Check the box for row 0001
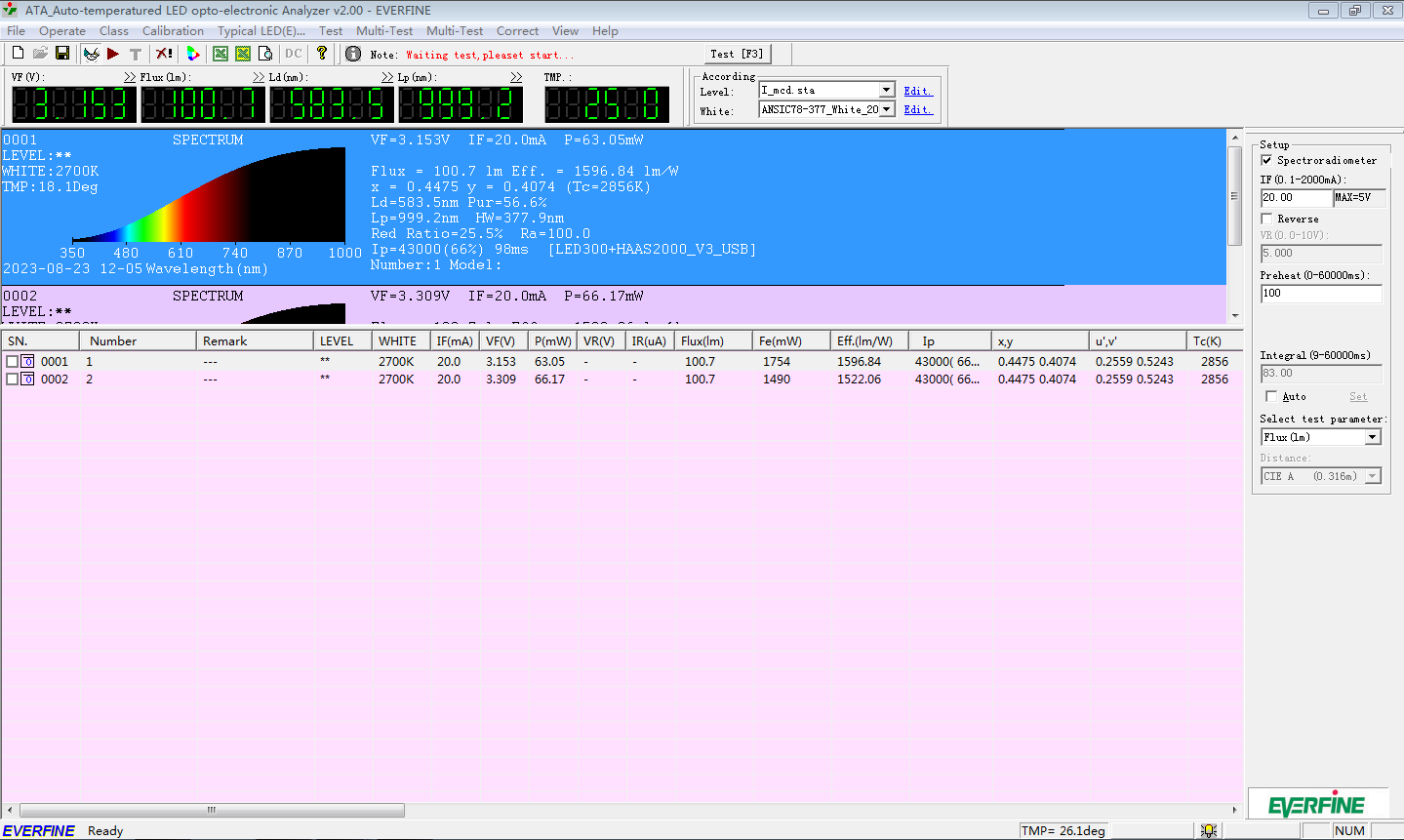Viewport: 1404px width, 840px height. pos(13,362)
